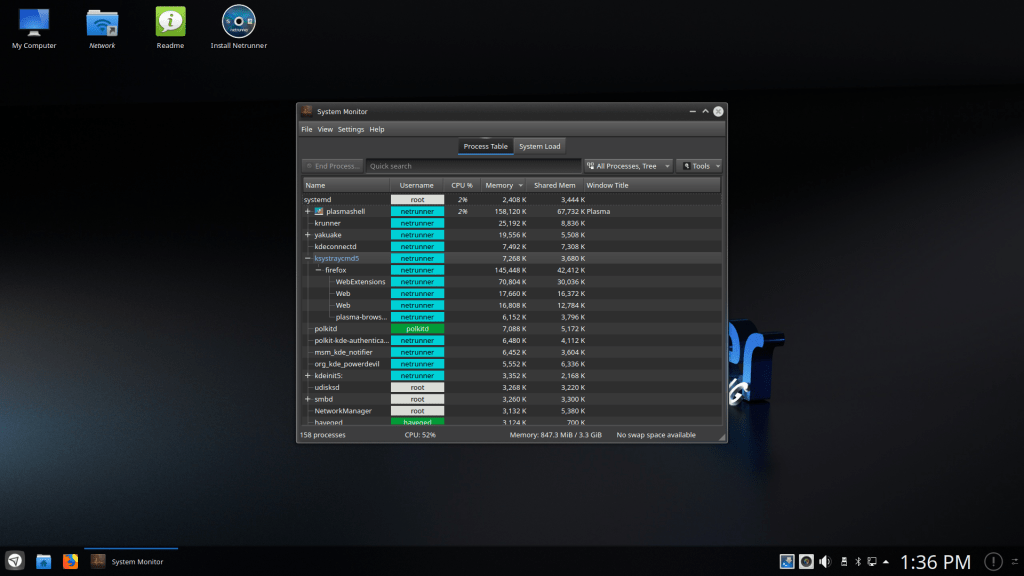
Task: Click the Plasma window title cell
Action: 598,212
